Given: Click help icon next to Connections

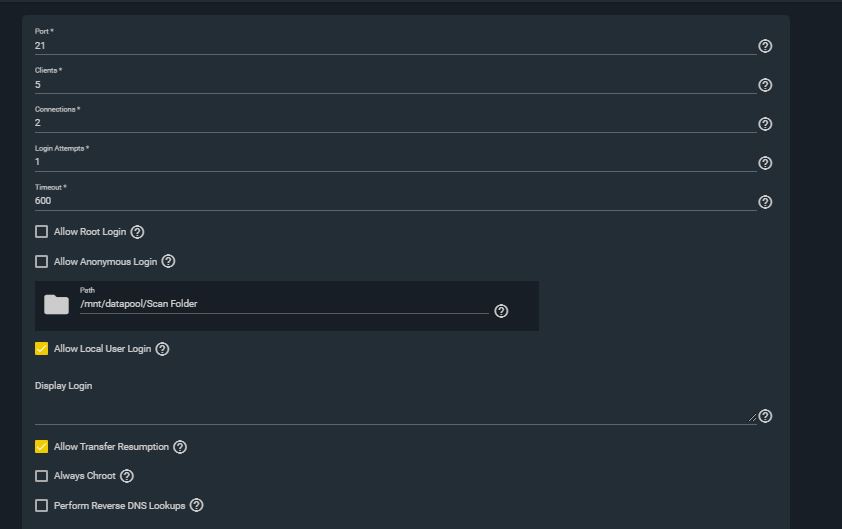Looking at the screenshot, I should tap(765, 124).
